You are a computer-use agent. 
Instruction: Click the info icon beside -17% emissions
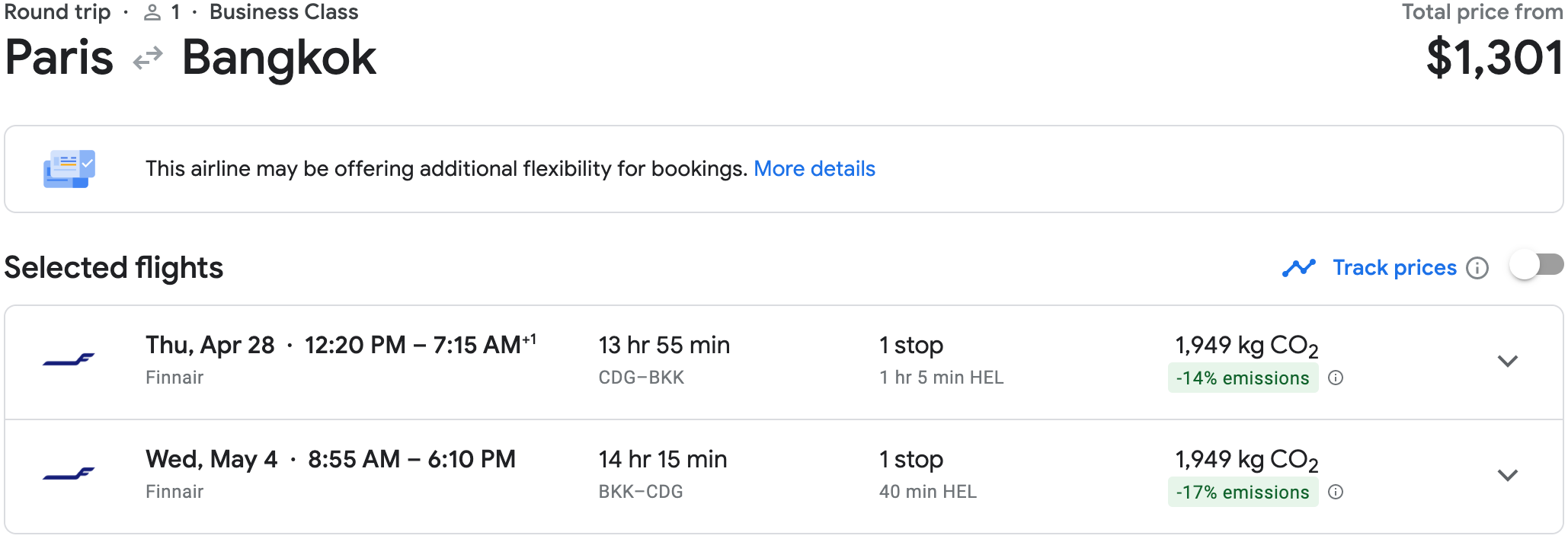coord(1336,492)
